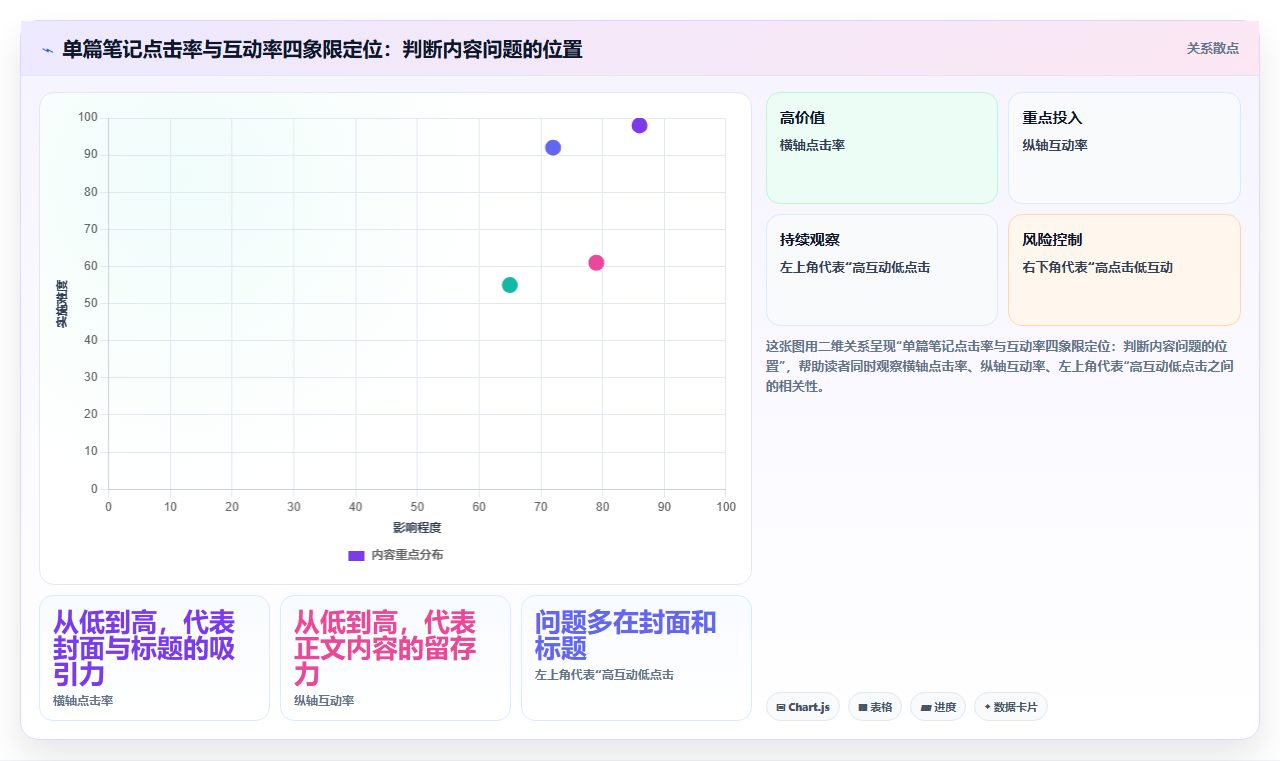The width and height of the screenshot is (1280, 761).
Task: Click the y-axis tick label 100
Action: pos(88,118)
